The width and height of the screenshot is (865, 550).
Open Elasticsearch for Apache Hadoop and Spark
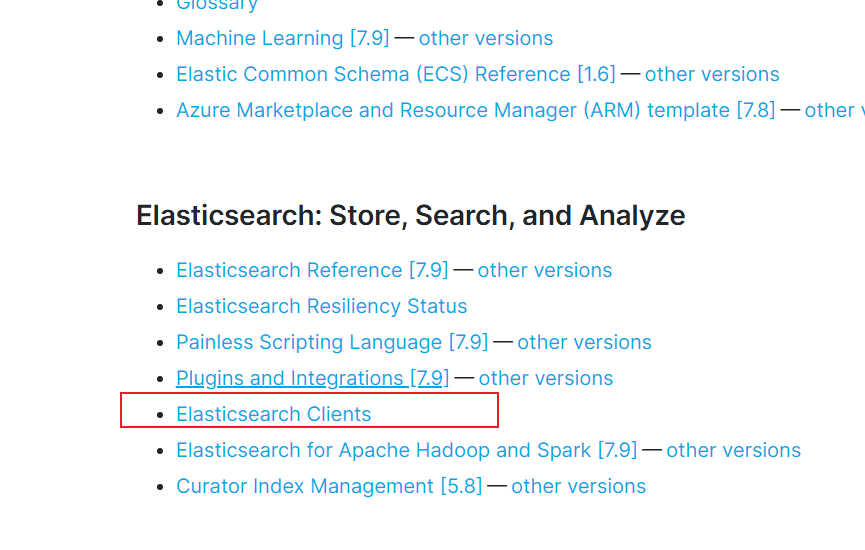(407, 450)
